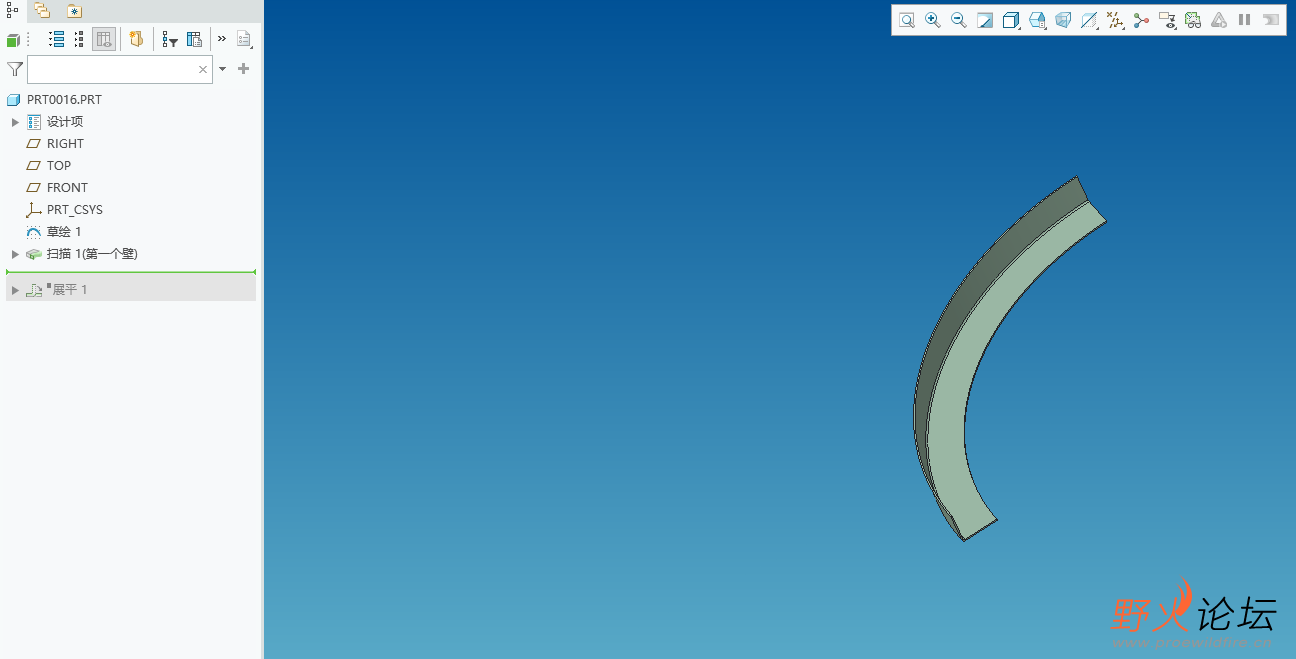This screenshot has width=1296, height=659.
Task: Open the Favorites folder tab
Action: (x=74, y=11)
